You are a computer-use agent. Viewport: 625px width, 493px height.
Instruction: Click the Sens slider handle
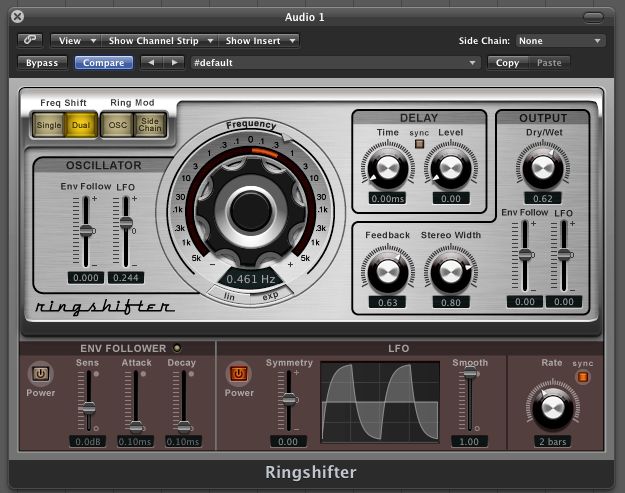click(88, 408)
